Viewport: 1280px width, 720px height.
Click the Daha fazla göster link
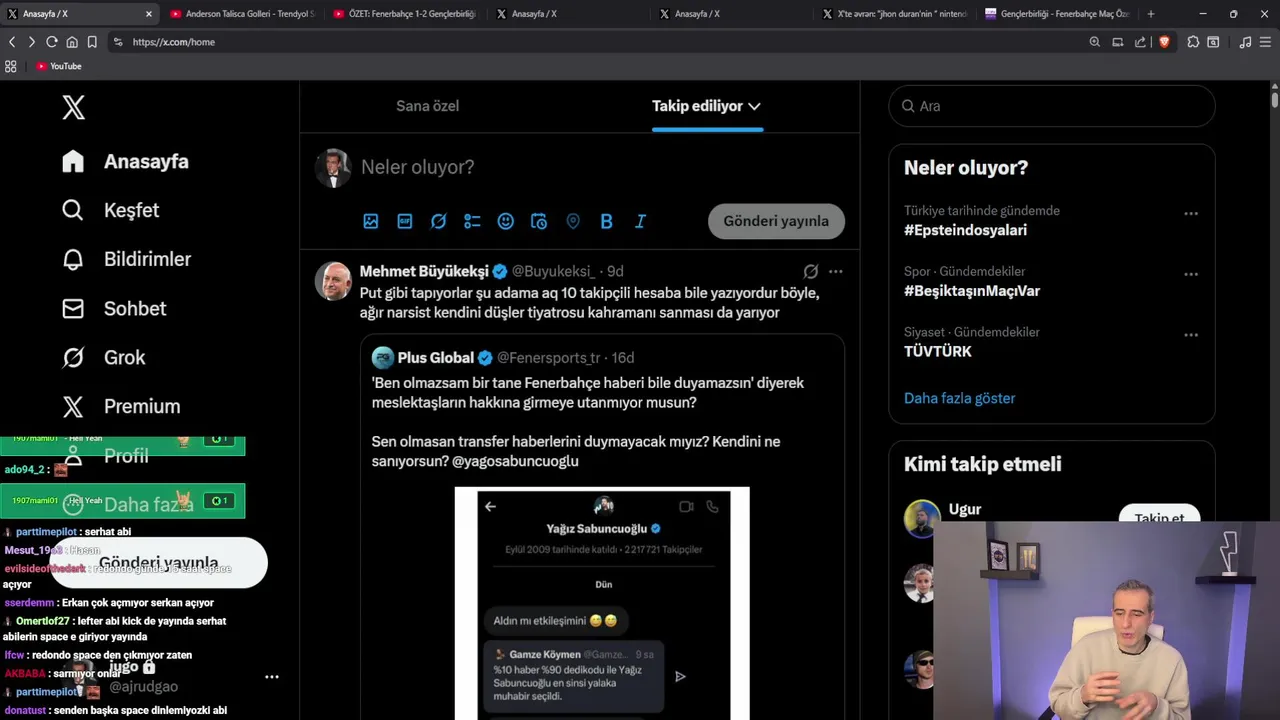(959, 398)
